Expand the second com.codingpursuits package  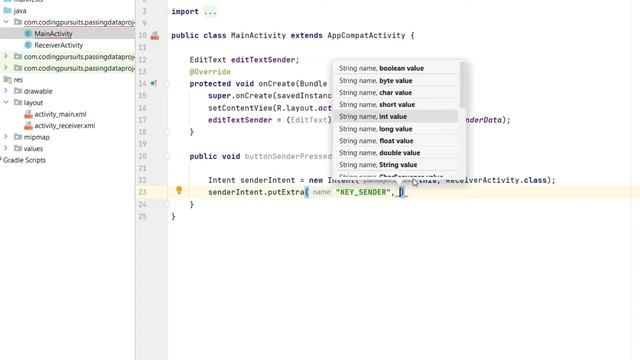click(x=6, y=56)
